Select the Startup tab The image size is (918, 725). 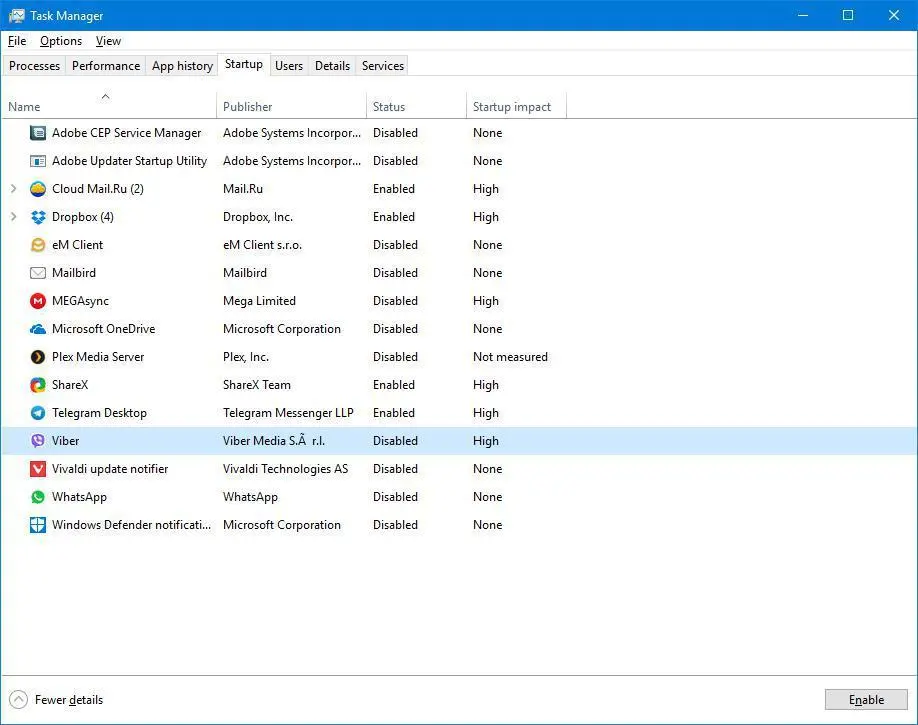244,64
